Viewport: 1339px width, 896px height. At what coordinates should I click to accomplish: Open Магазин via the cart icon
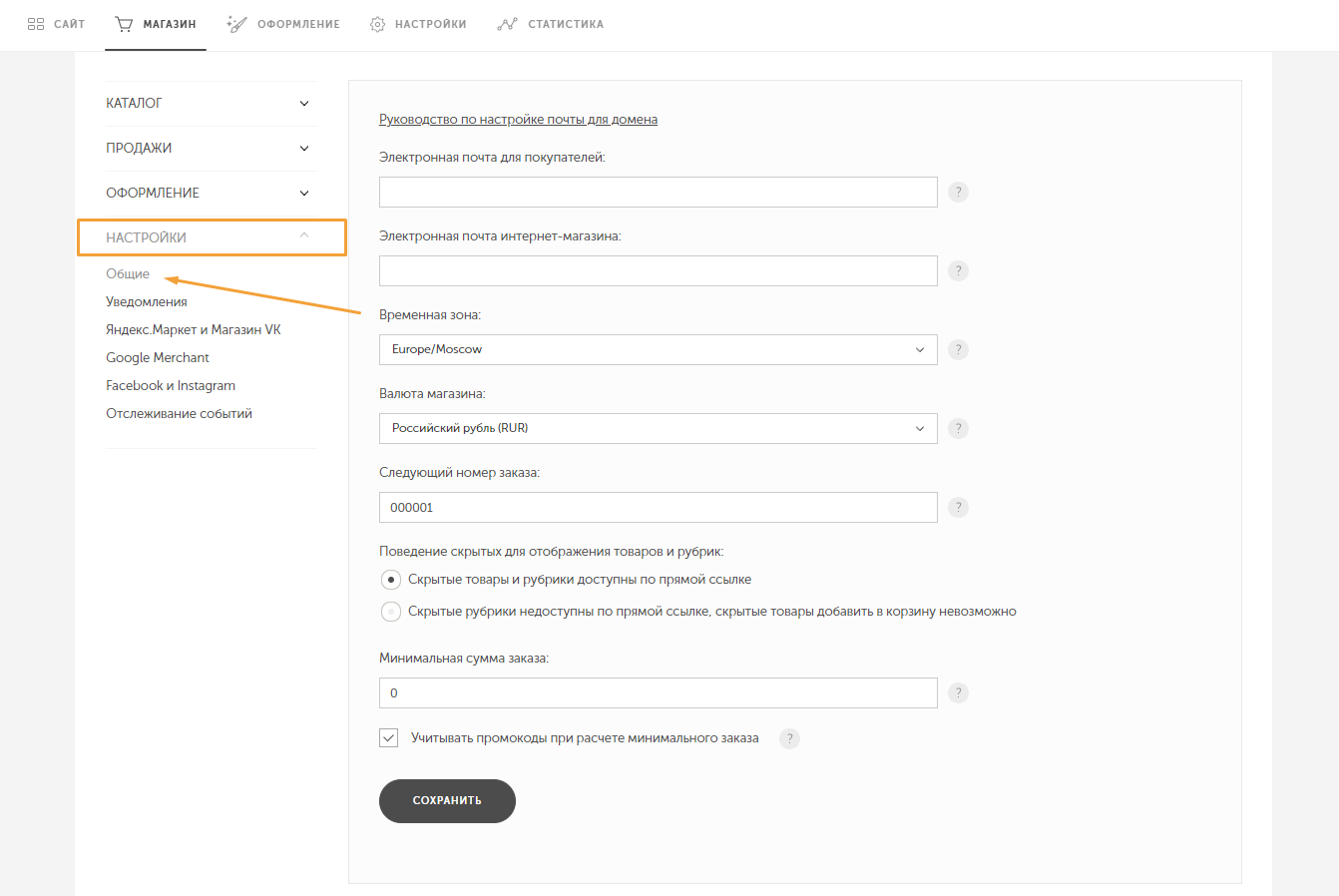click(124, 24)
